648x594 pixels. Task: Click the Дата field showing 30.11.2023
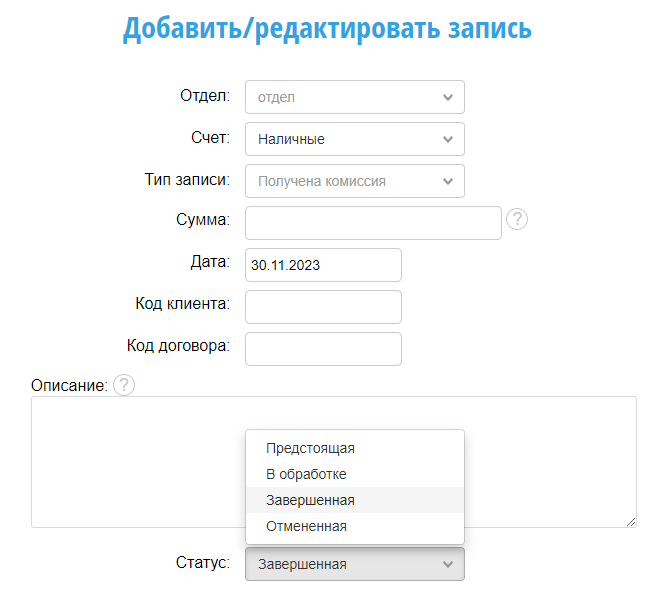pos(323,265)
